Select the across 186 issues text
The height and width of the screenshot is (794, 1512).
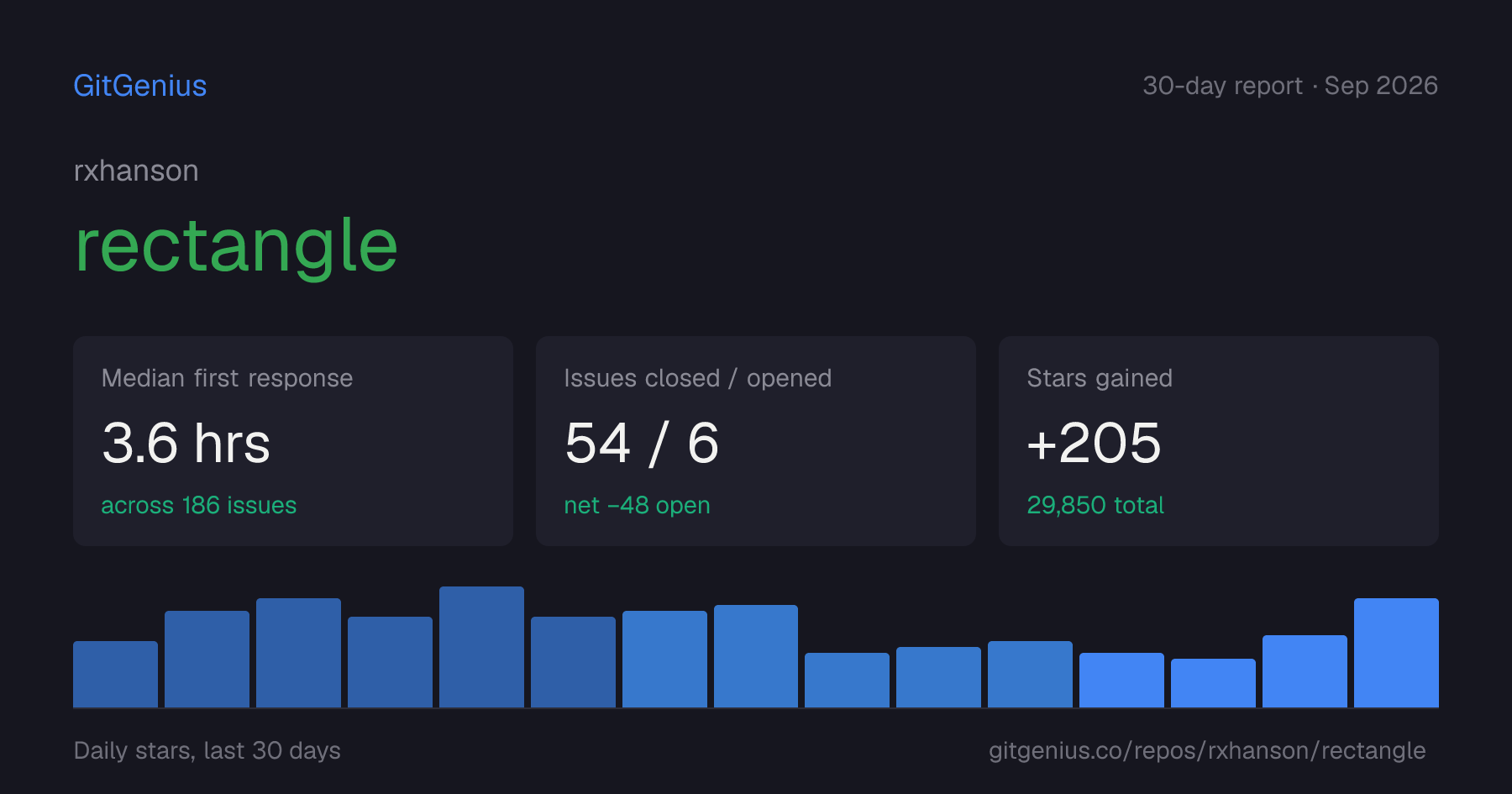click(x=199, y=505)
